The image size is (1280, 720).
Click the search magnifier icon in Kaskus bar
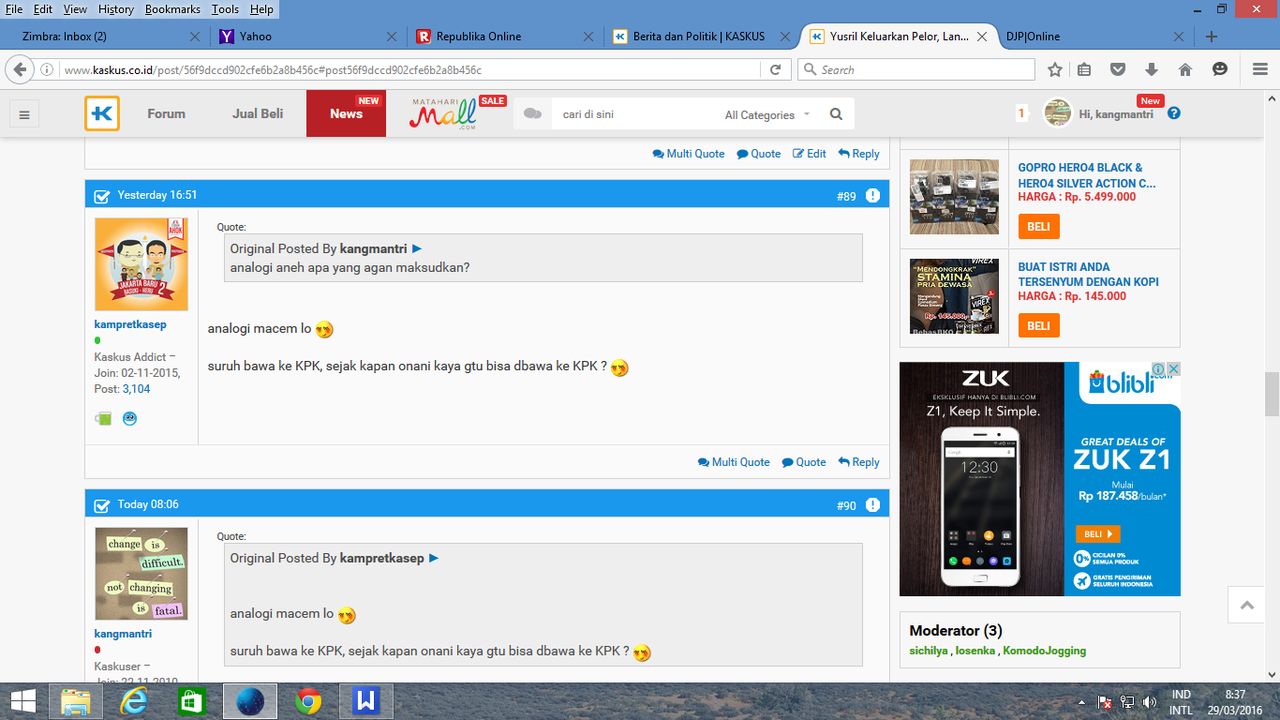pos(836,114)
